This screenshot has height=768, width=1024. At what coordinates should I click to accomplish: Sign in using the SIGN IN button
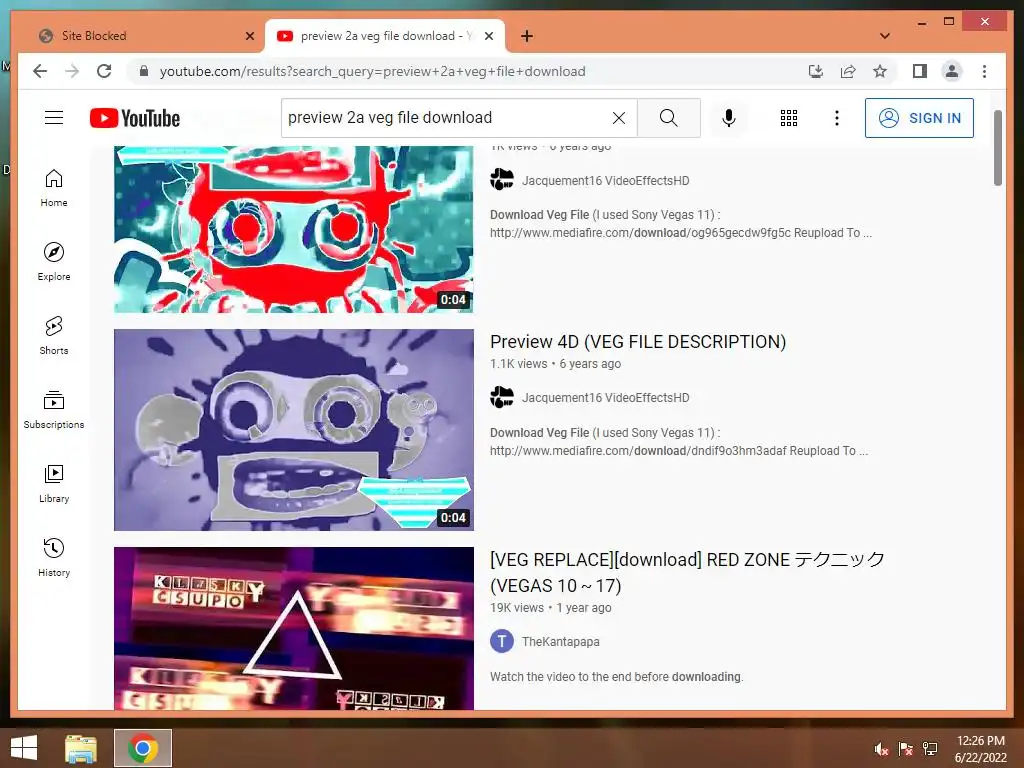(x=919, y=118)
